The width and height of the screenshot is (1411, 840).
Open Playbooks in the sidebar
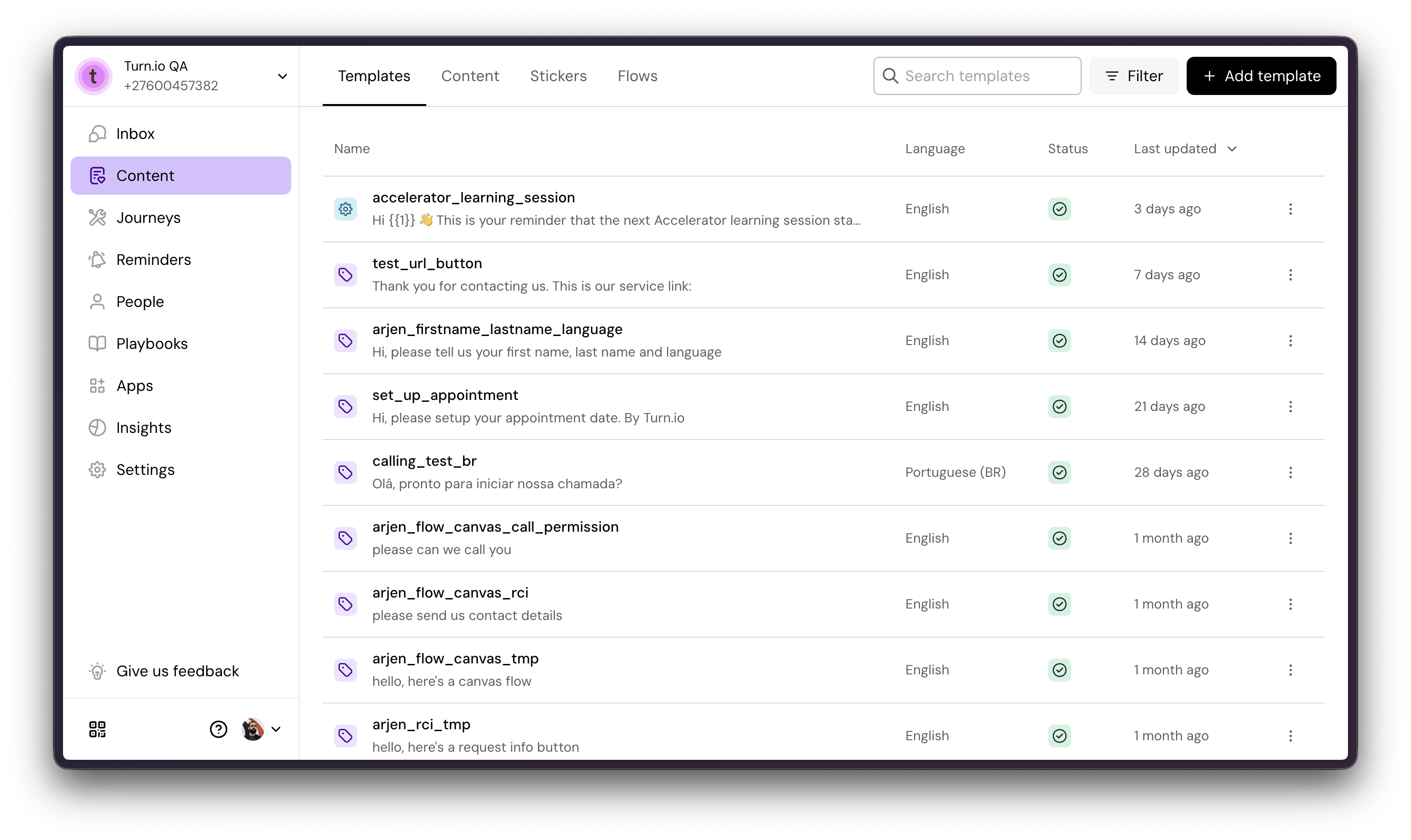tap(180, 344)
